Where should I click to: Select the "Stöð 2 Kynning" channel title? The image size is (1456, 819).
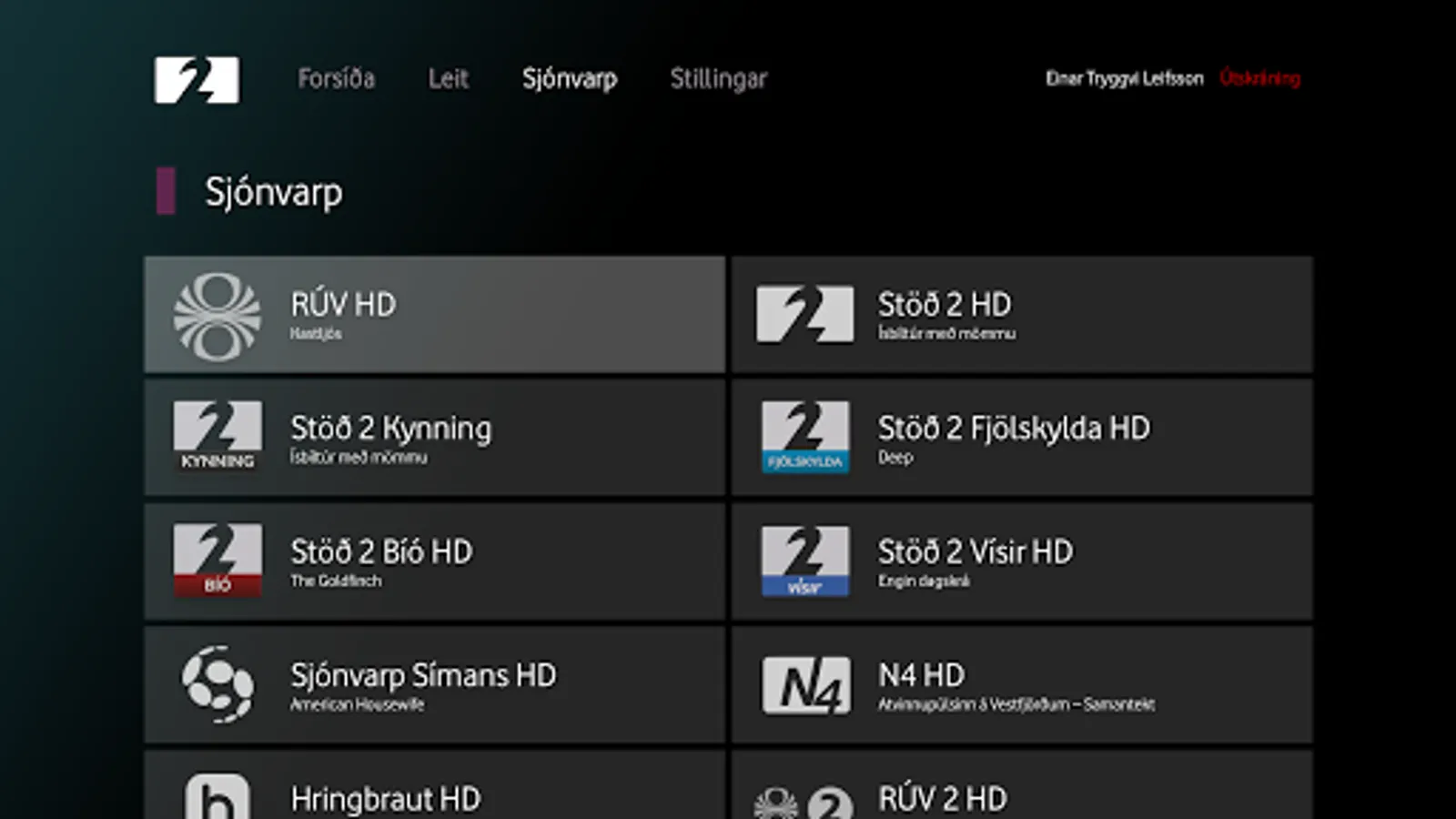click(391, 429)
